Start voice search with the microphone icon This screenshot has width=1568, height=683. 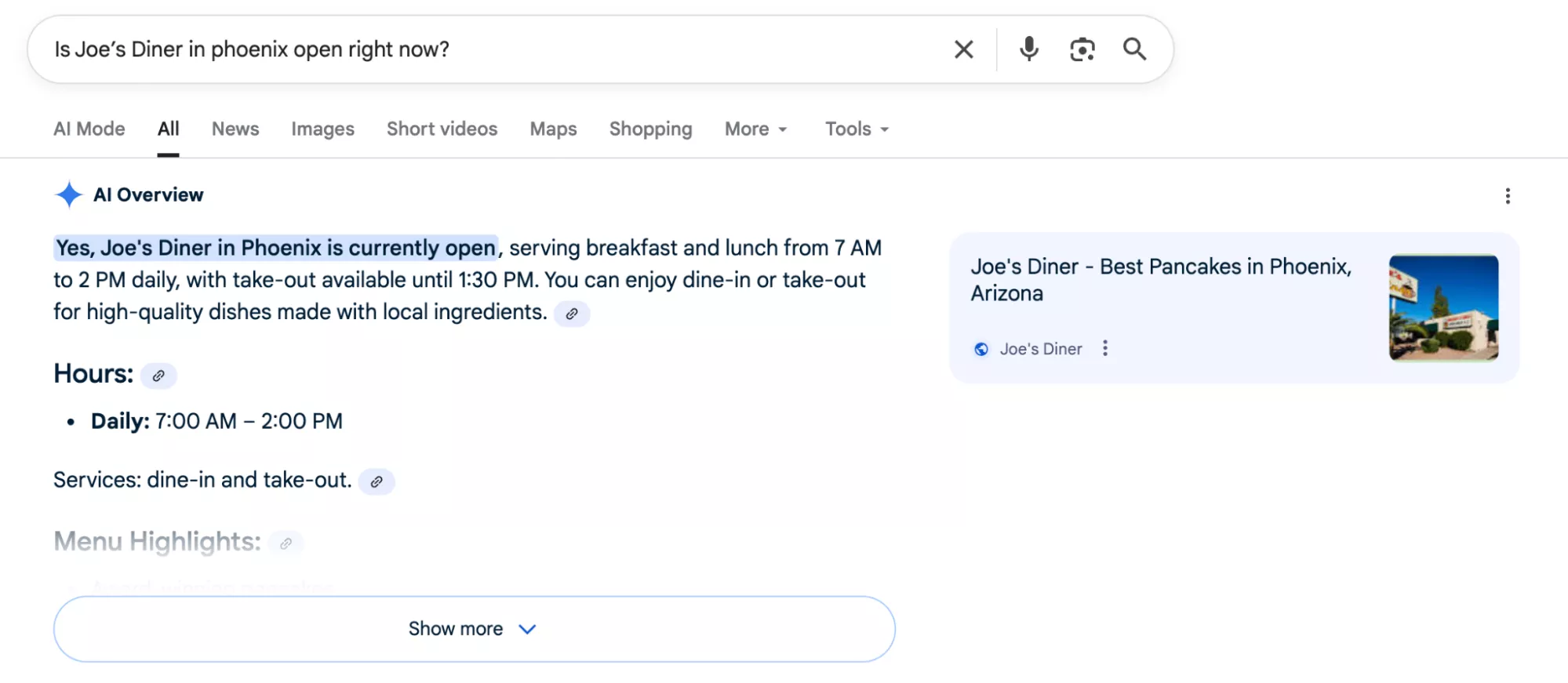click(1028, 49)
